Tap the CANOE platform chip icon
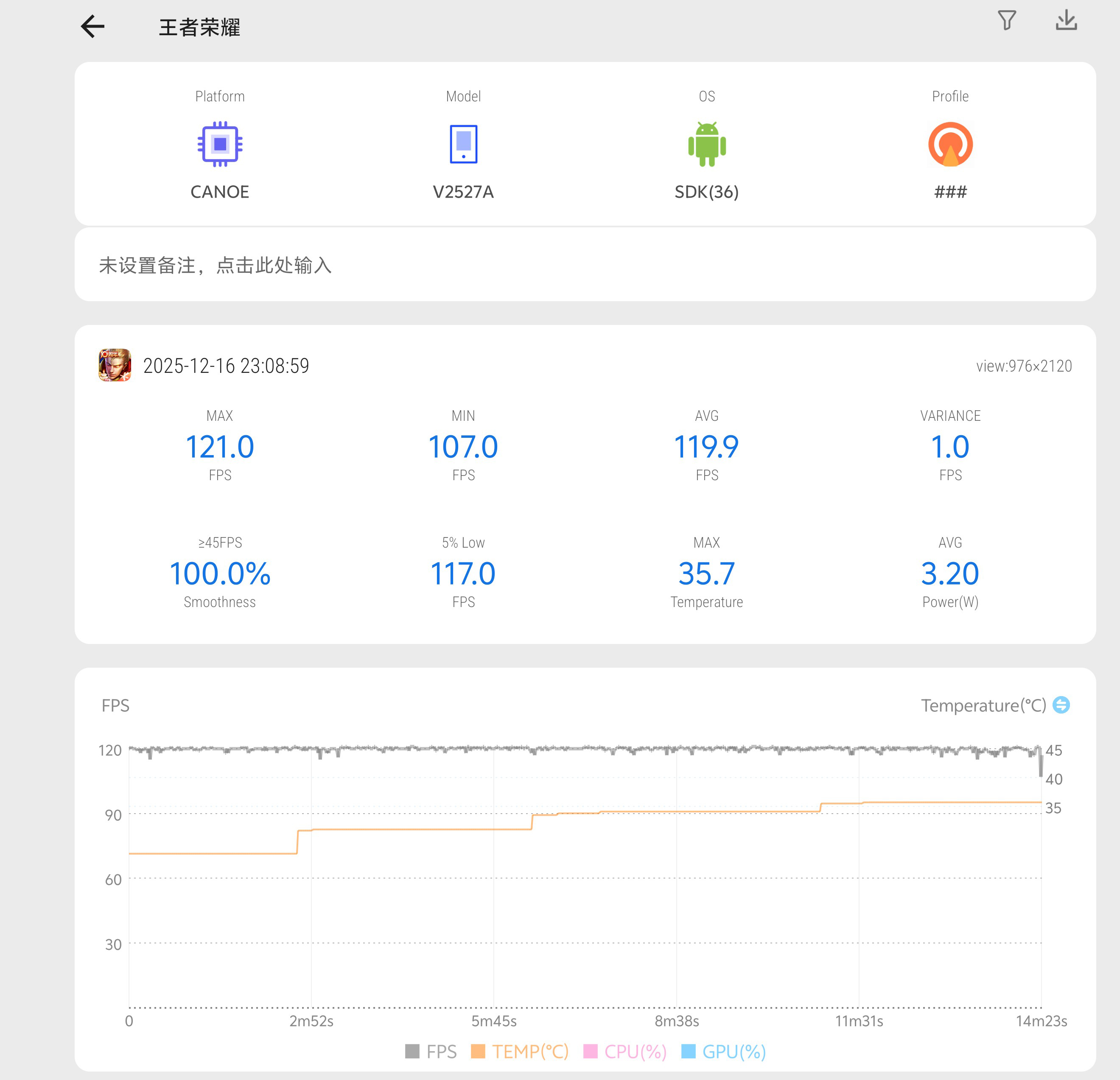 (220, 144)
